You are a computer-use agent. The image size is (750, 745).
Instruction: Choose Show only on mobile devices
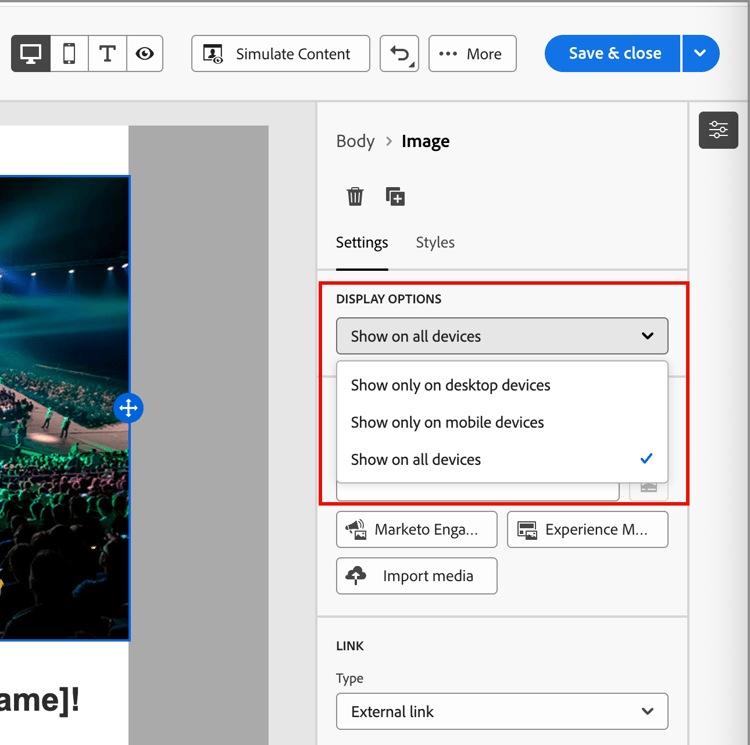coord(447,422)
